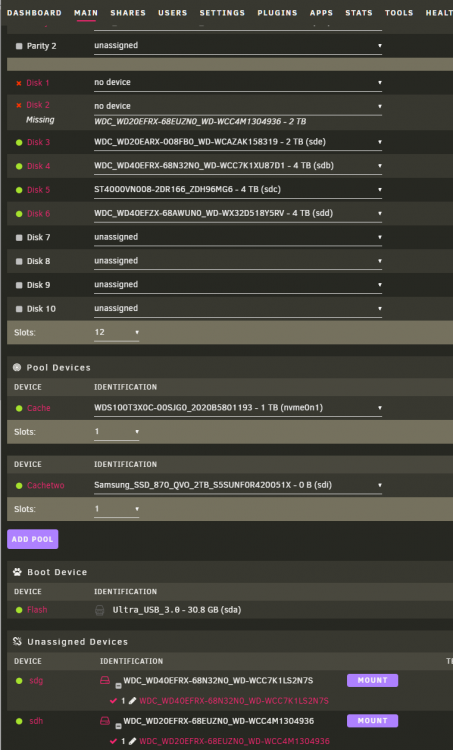Screen dimensions: 453x750
Task: Open the Stats tab
Action: 359,13
